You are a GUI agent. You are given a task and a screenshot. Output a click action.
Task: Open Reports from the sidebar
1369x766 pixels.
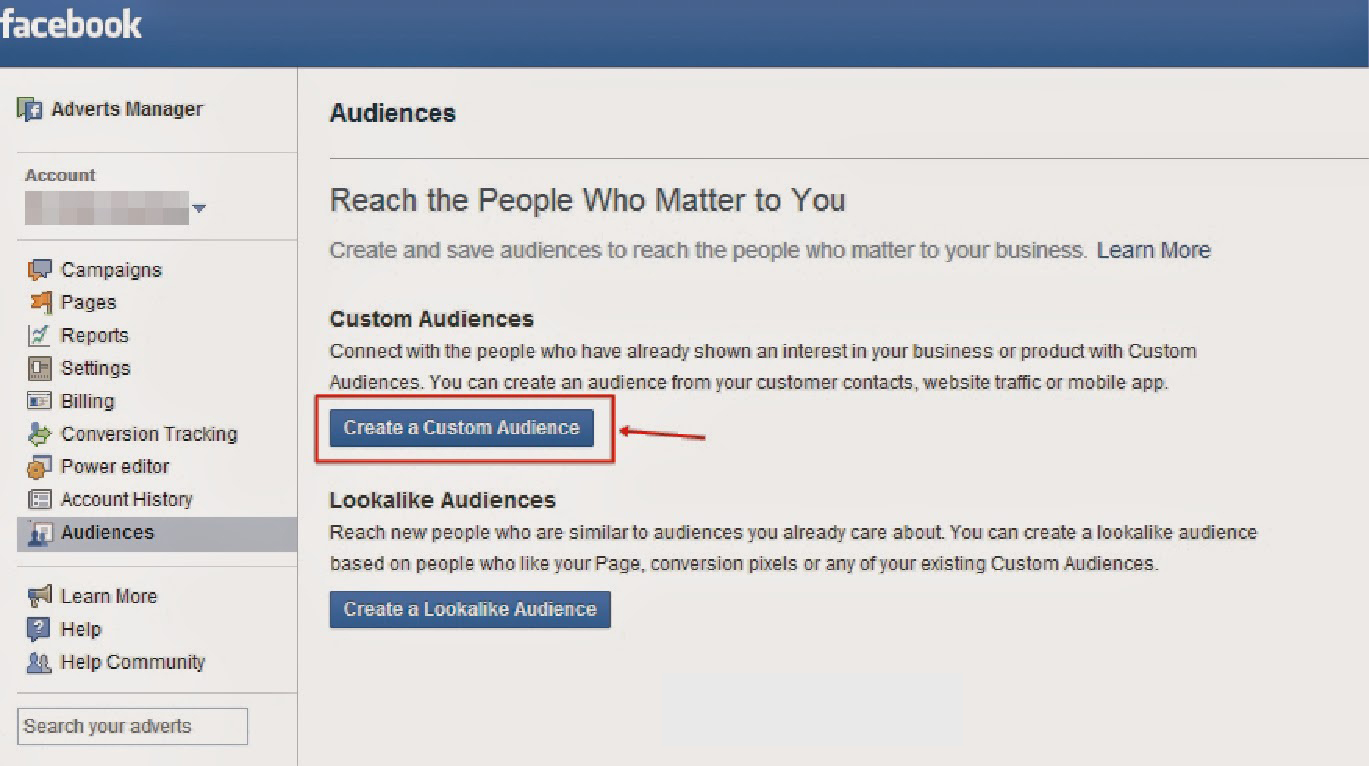pos(95,335)
